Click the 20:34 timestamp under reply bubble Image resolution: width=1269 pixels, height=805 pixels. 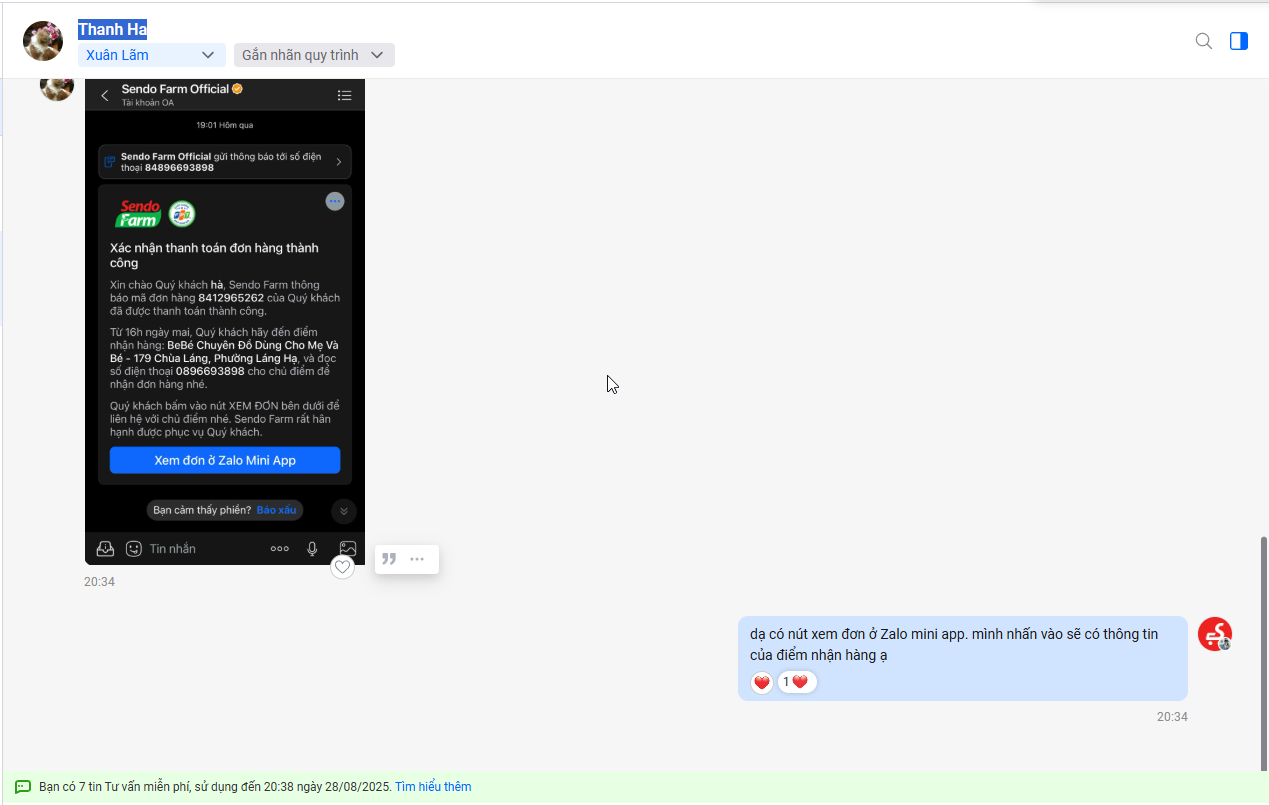[x=1172, y=717]
